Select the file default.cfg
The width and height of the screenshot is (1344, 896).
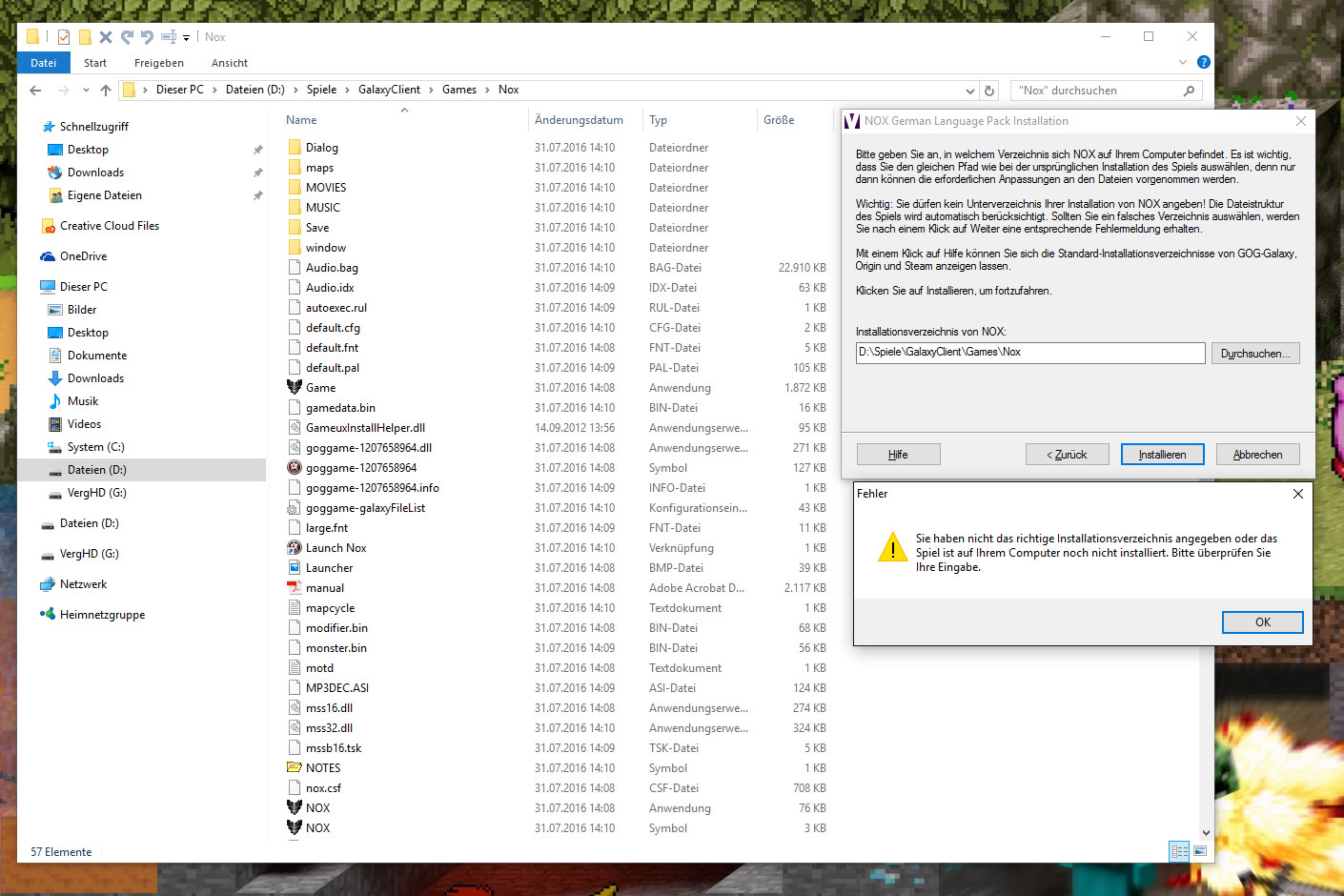click(333, 328)
